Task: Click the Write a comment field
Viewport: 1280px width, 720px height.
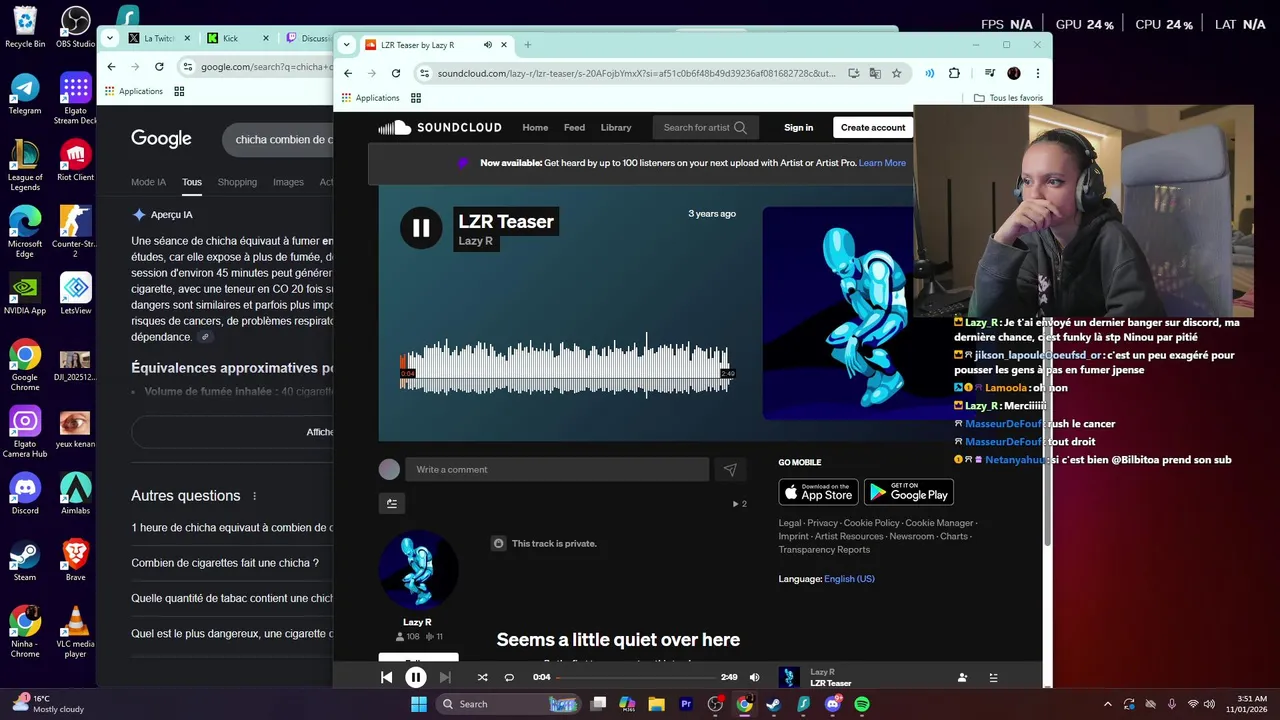Action: click(x=557, y=469)
